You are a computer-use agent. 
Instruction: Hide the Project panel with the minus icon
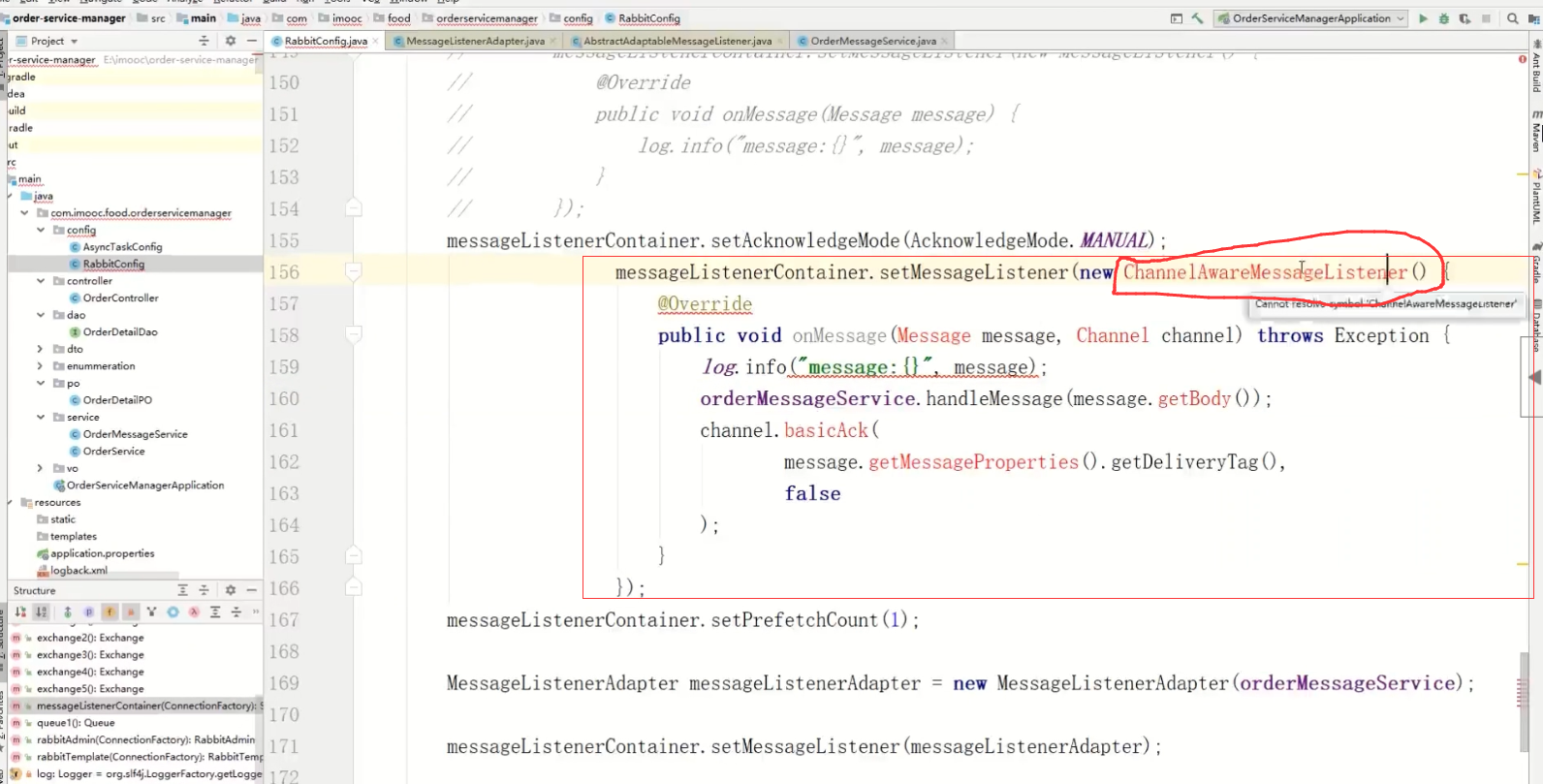[x=252, y=41]
